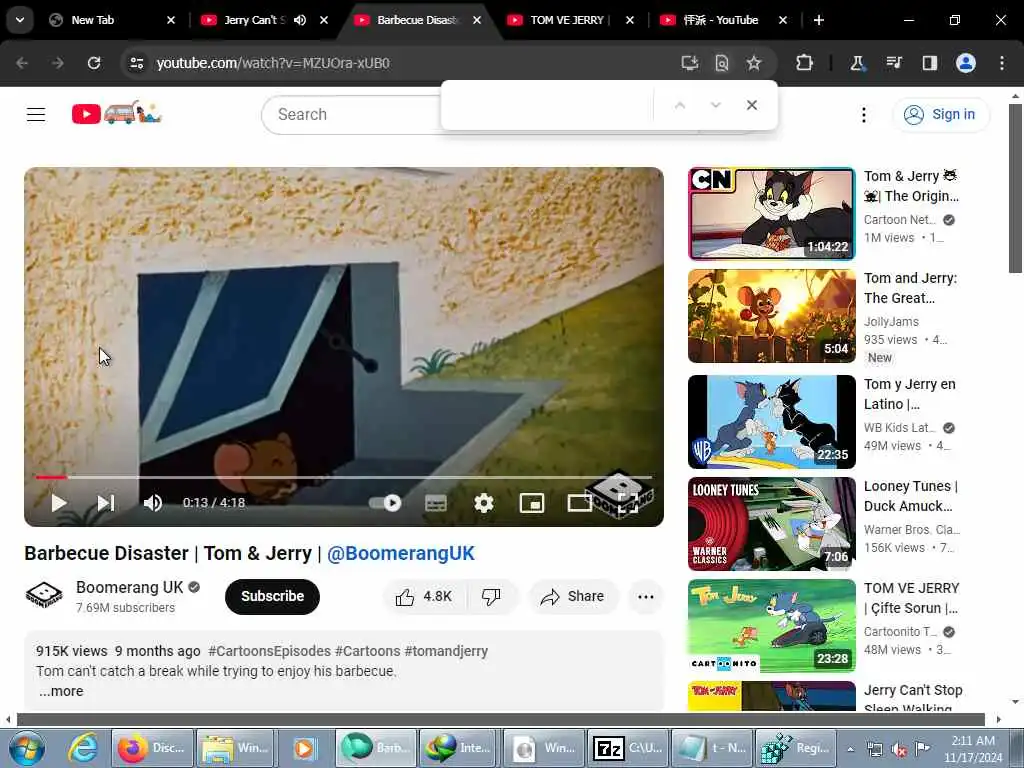The height and width of the screenshot is (768, 1024).
Task: Click the video progress bar
Action: [x=344, y=477]
